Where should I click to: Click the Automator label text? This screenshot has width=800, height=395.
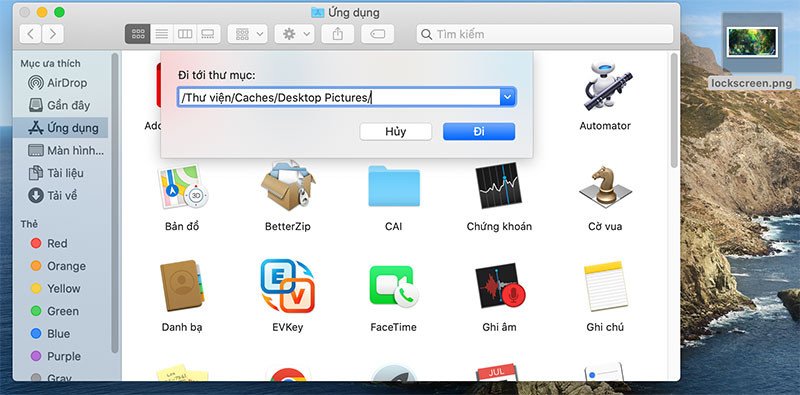click(605, 126)
